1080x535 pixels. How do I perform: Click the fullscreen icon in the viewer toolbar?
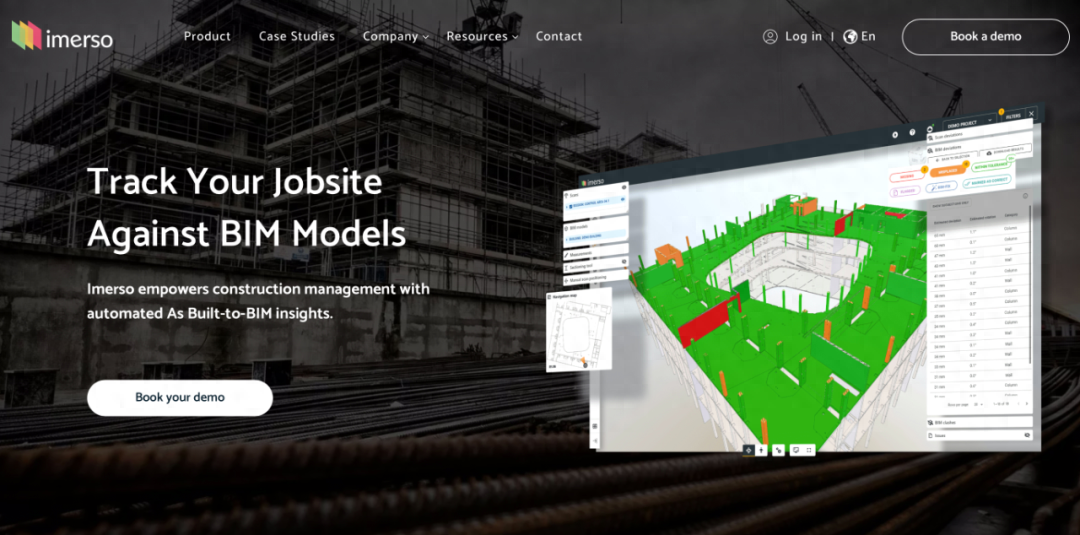coord(809,450)
